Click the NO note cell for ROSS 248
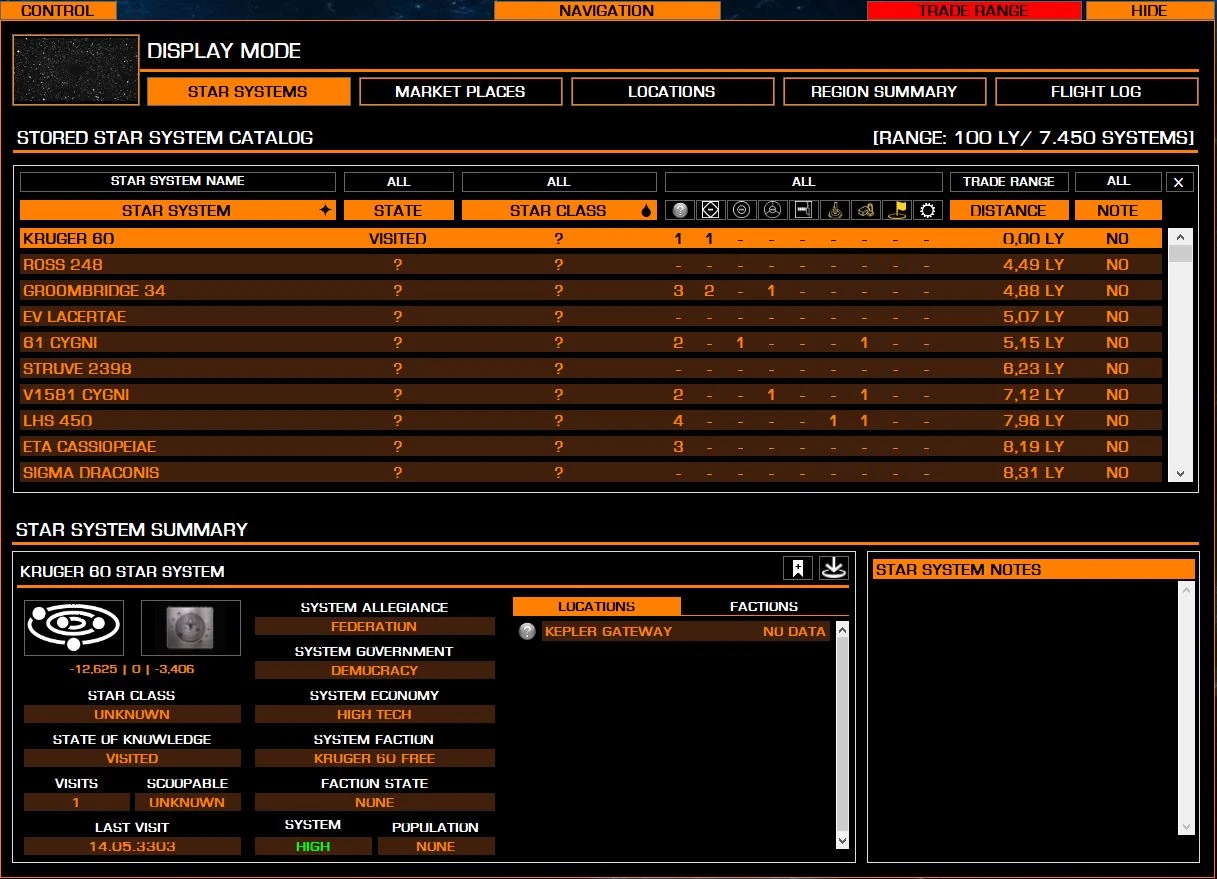The width and height of the screenshot is (1217, 879). pyautogui.click(x=1118, y=265)
